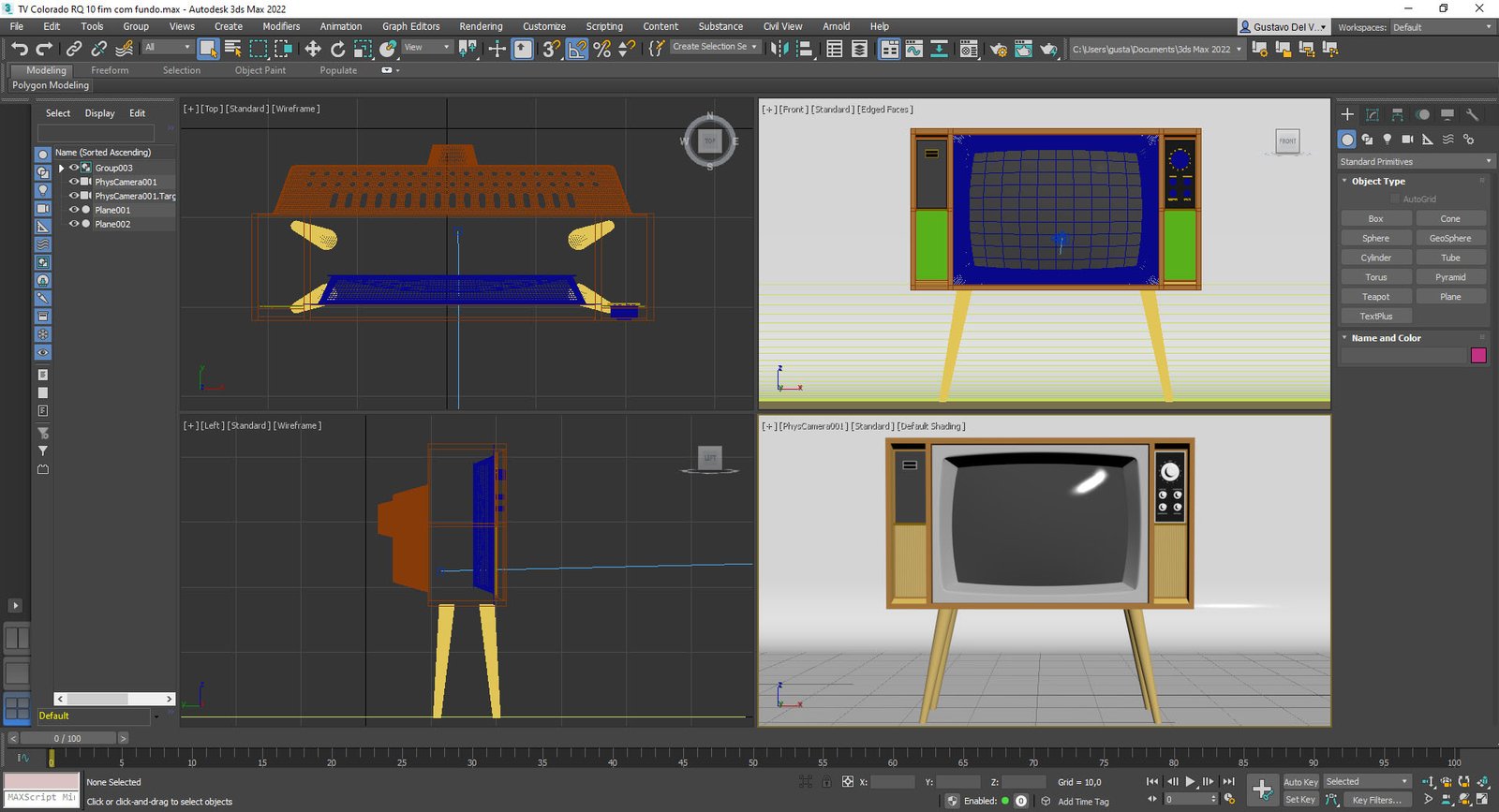Switch to the Freeform ribbon tab
Viewport: 1499px width, 812px height.
(x=110, y=70)
